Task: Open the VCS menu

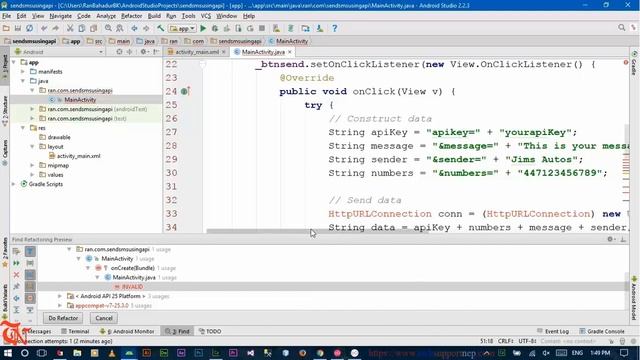Action: click(206, 16)
